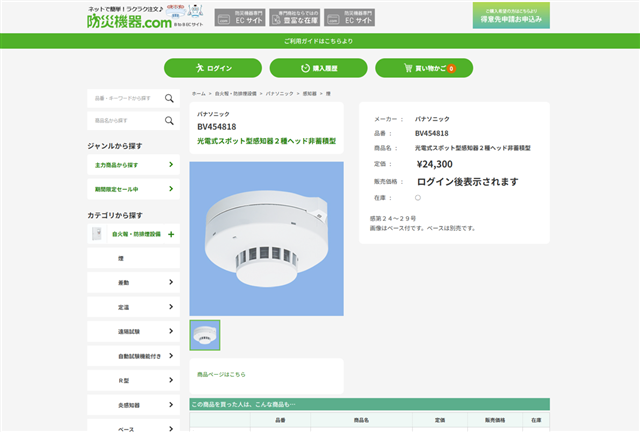
Task: Click the keyword search magnifier icon
Action: pos(169,98)
